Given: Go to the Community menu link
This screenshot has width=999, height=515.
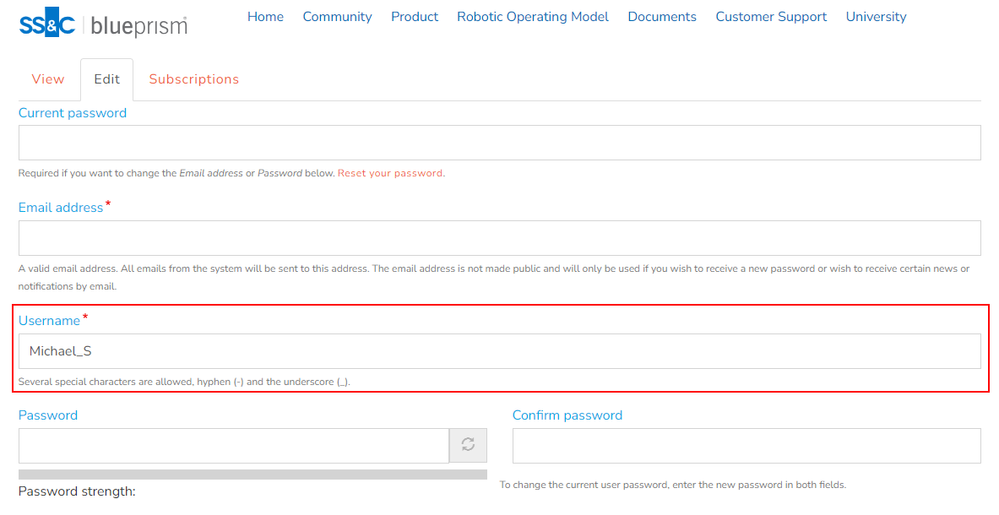Looking at the screenshot, I should coord(337,17).
